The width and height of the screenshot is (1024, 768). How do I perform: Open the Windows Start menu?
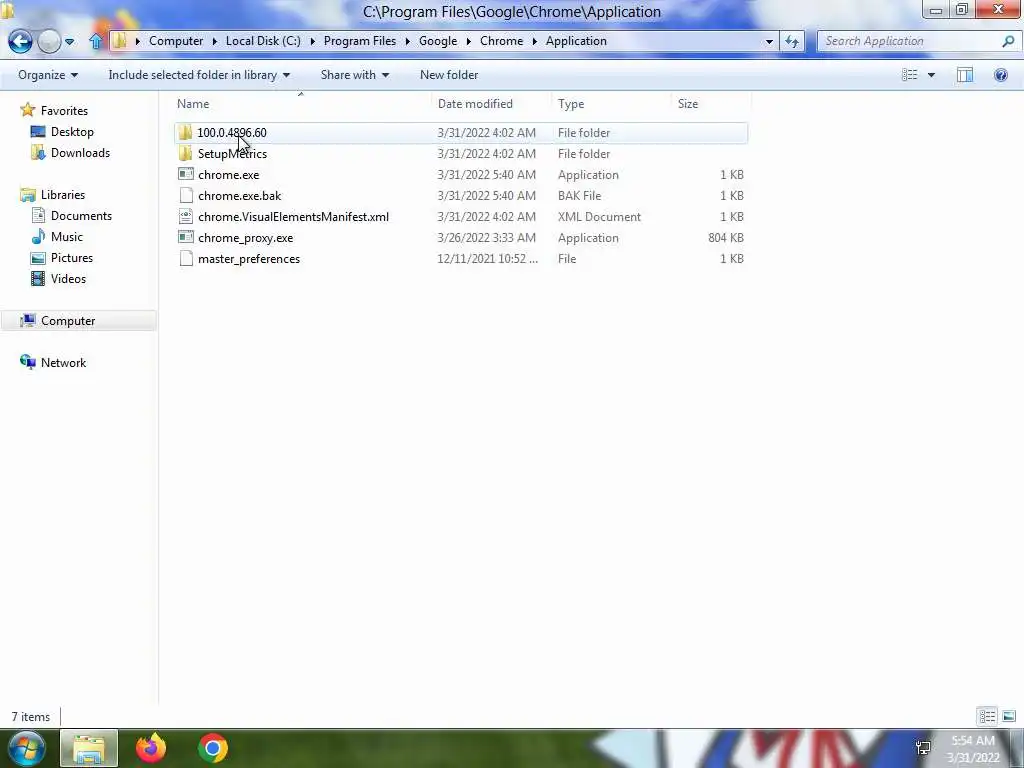27,748
